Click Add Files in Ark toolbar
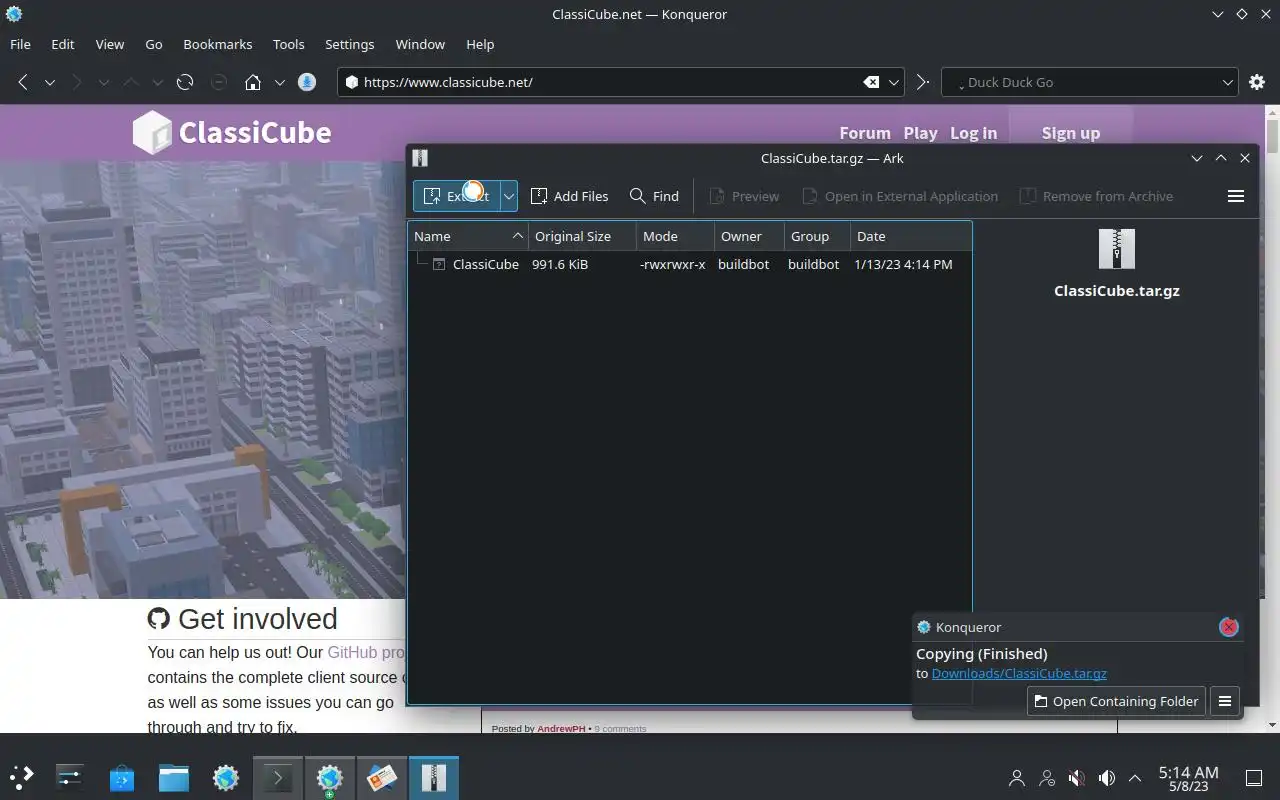 point(569,196)
